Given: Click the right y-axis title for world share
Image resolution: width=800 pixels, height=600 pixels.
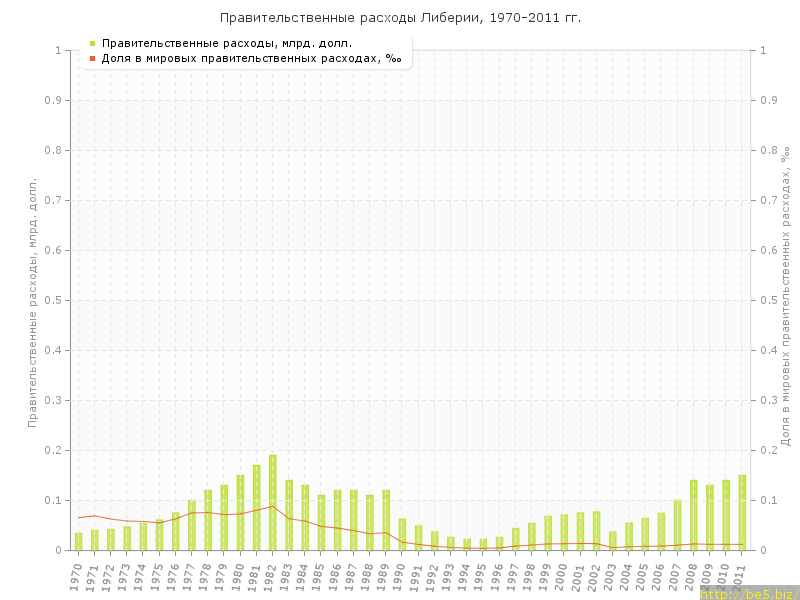Looking at the screenshot, I should (x=786, y=296).
